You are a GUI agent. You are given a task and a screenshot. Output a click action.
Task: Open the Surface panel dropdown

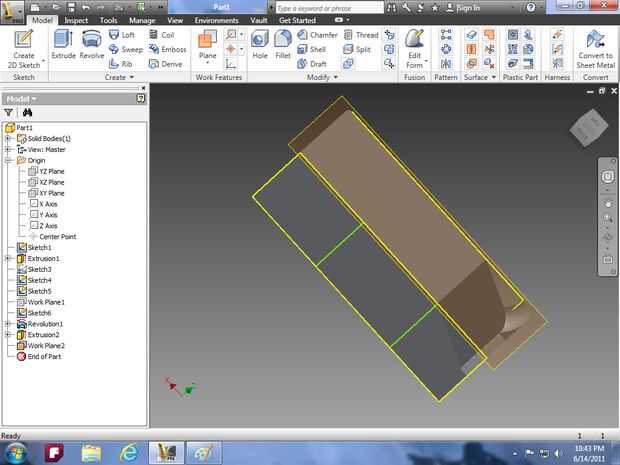pyautogui.click(x=480, y=77)
